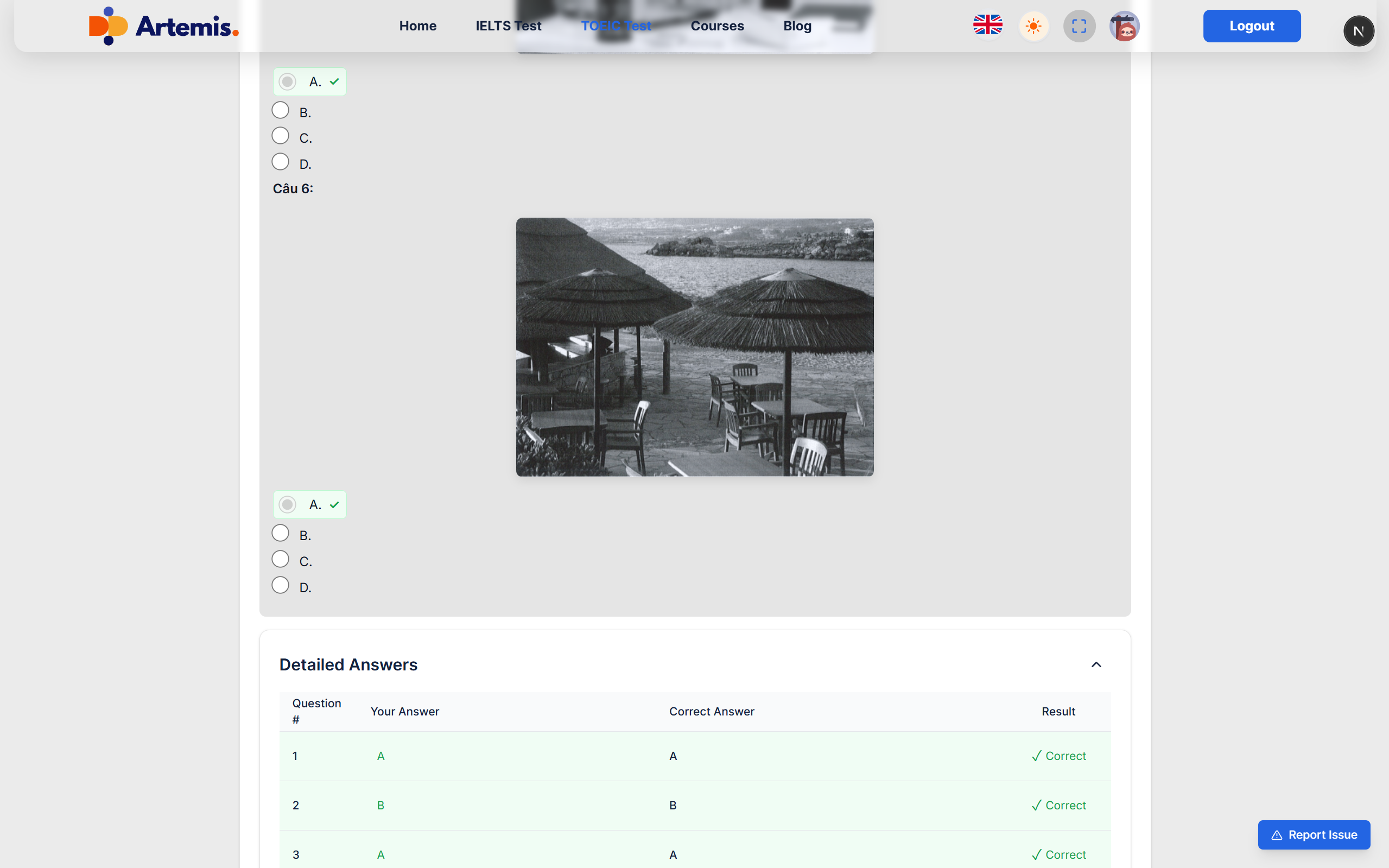Click the Artemis logo icon
The height and width of the screenshot is (868, 1389).
click(x=108, y=26)
